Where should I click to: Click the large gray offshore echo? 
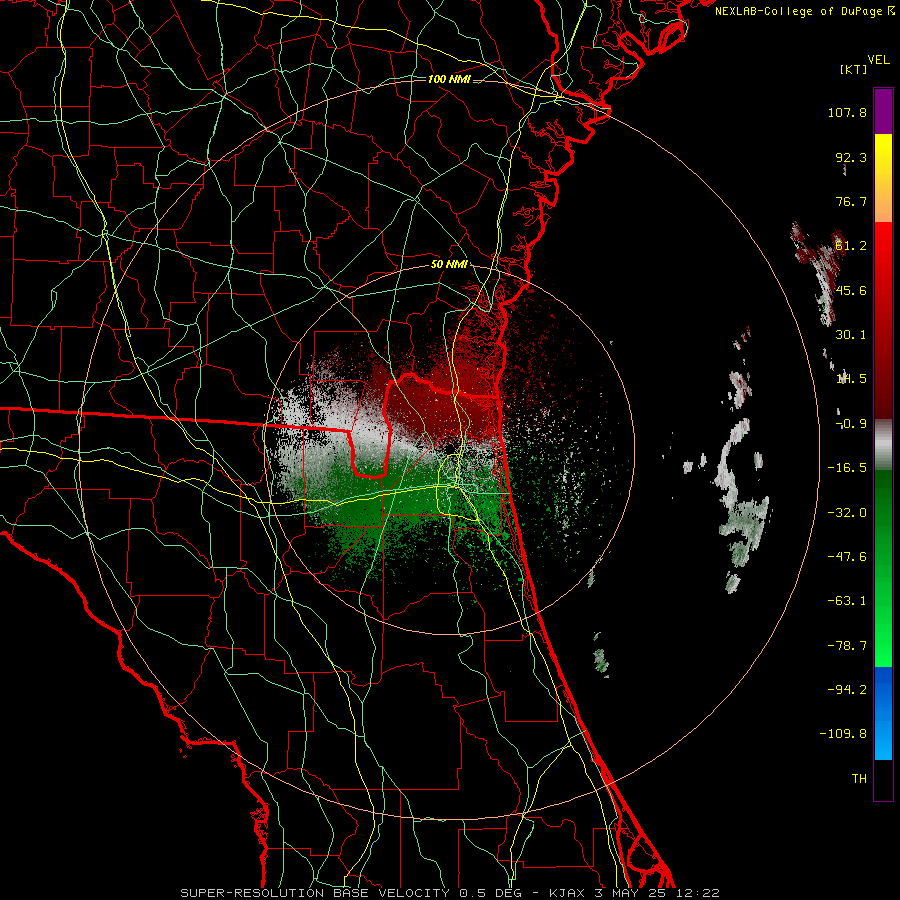pos(742,505)
